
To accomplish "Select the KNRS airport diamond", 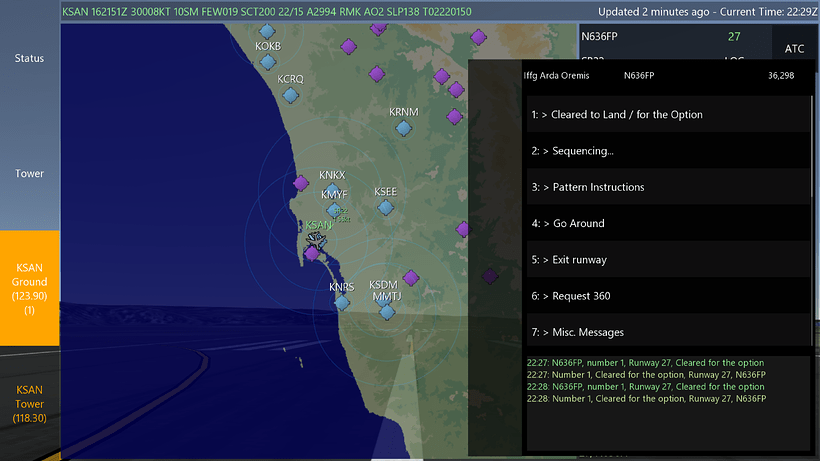I will 342,302.
